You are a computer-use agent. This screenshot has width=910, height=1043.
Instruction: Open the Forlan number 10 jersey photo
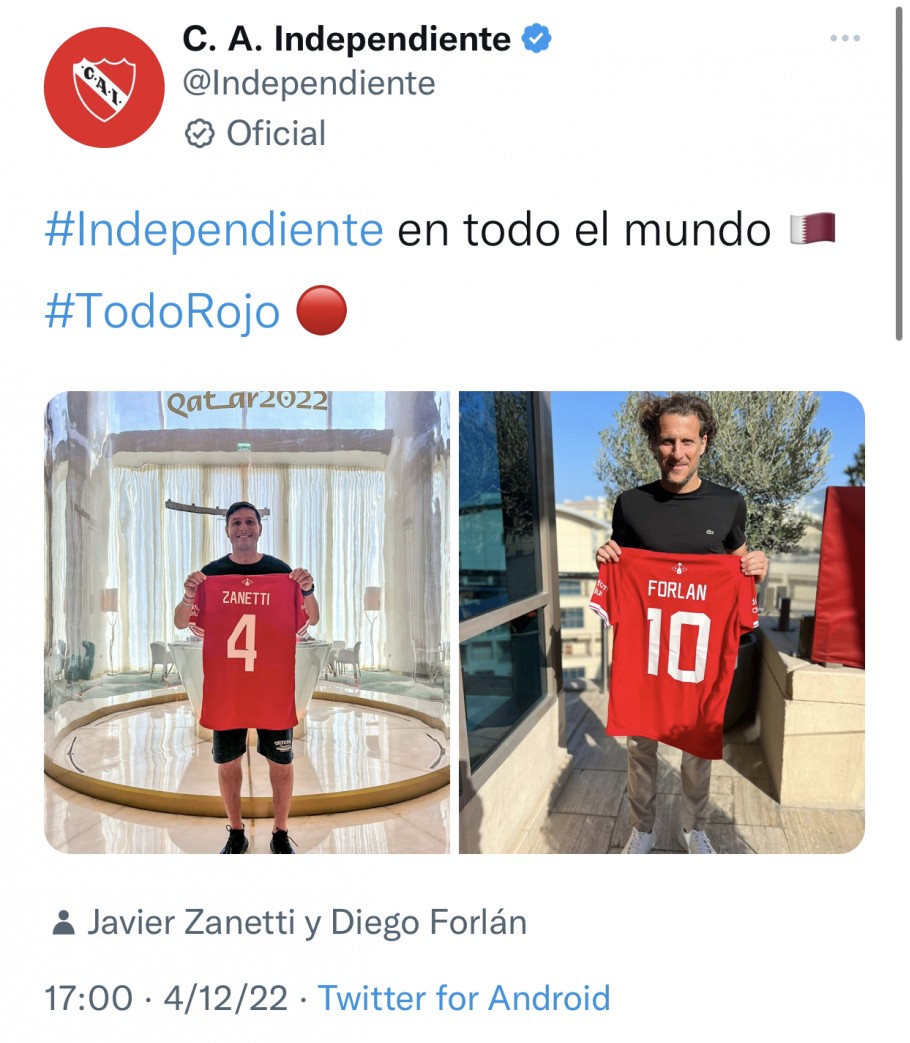662,622
